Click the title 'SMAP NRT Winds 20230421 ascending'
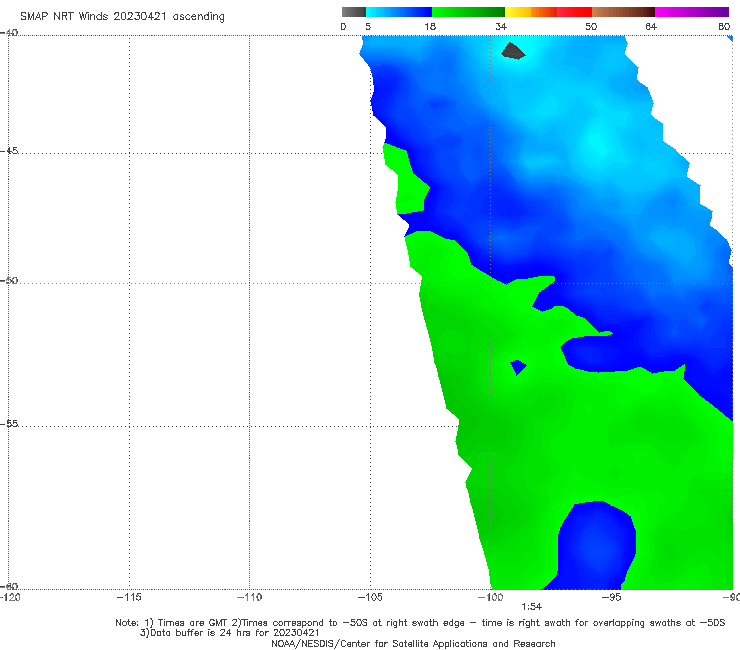This screenshot has width=740, height=650. [122, 17]
